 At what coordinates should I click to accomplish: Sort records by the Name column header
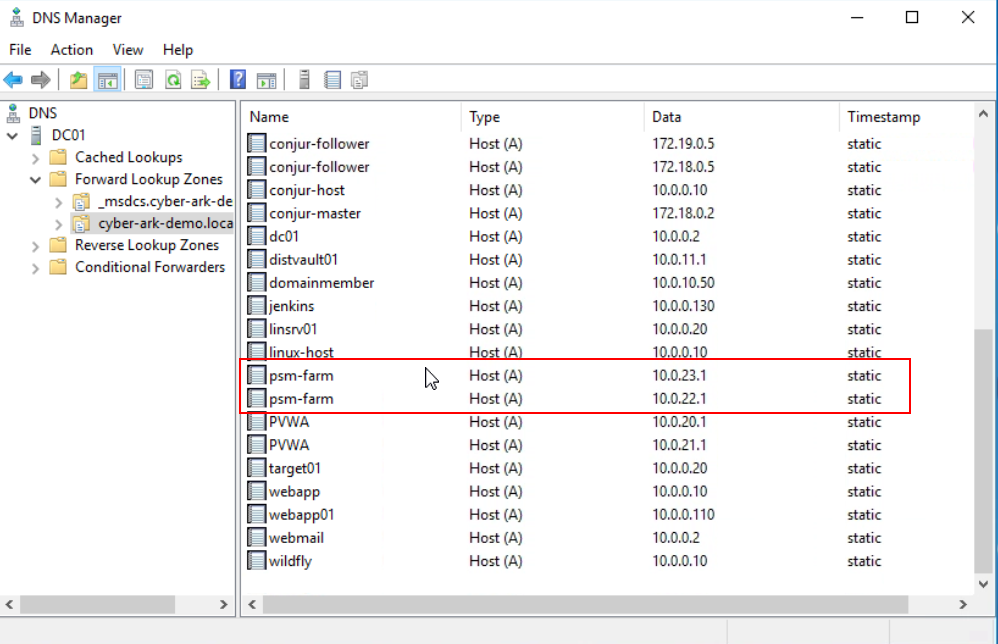[351, 117]
